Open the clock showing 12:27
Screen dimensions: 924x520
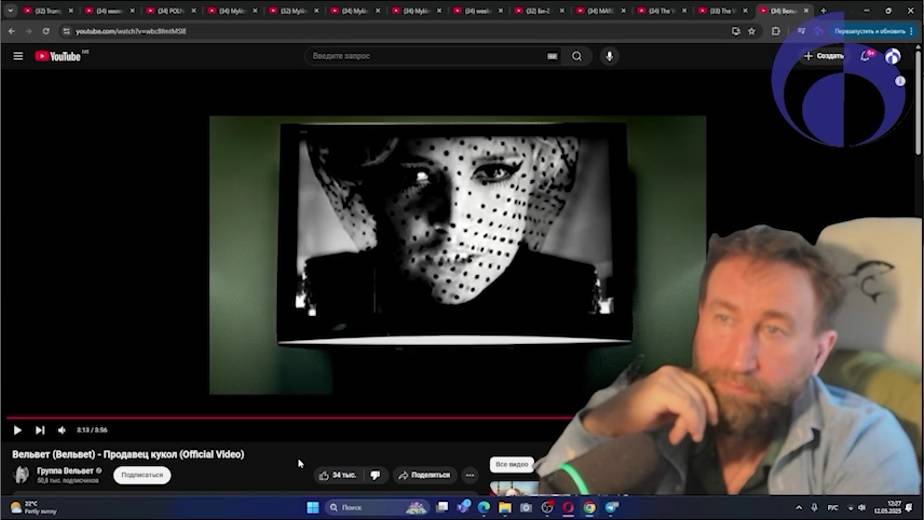click(887, 507)
